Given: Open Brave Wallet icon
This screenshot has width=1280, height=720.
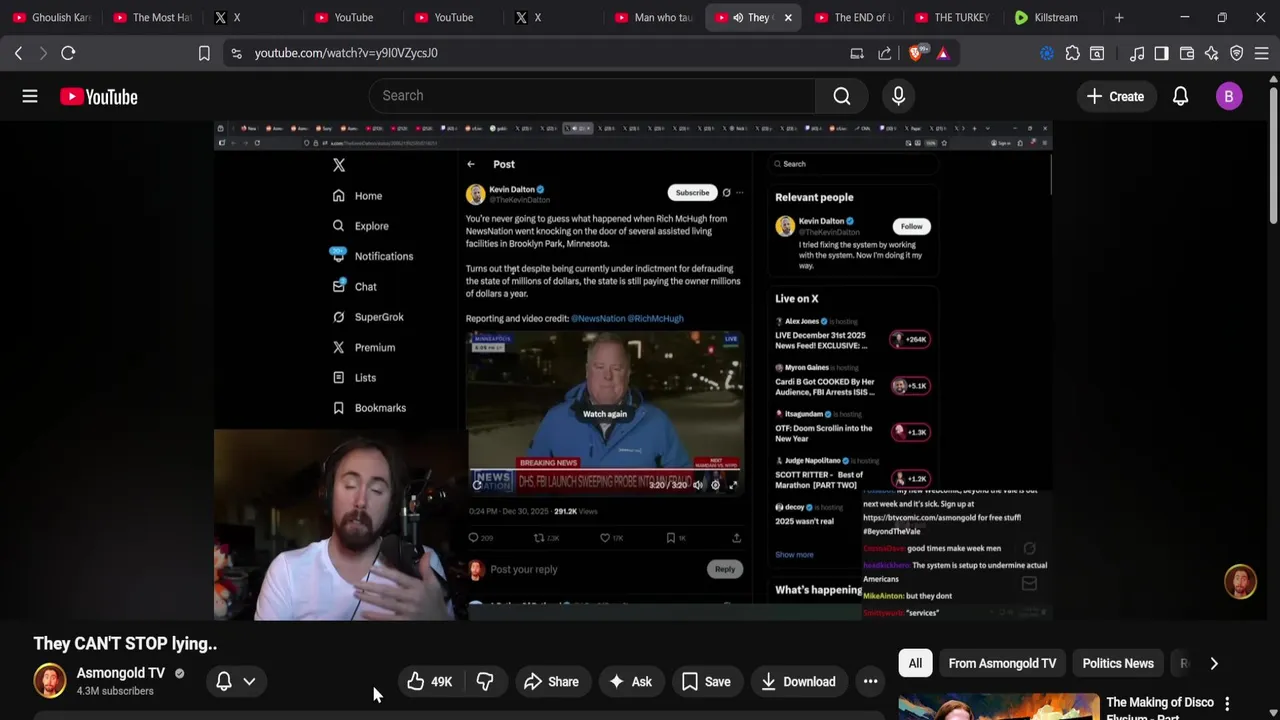Looking at the screenshot, I should (x=1186, y=53).
